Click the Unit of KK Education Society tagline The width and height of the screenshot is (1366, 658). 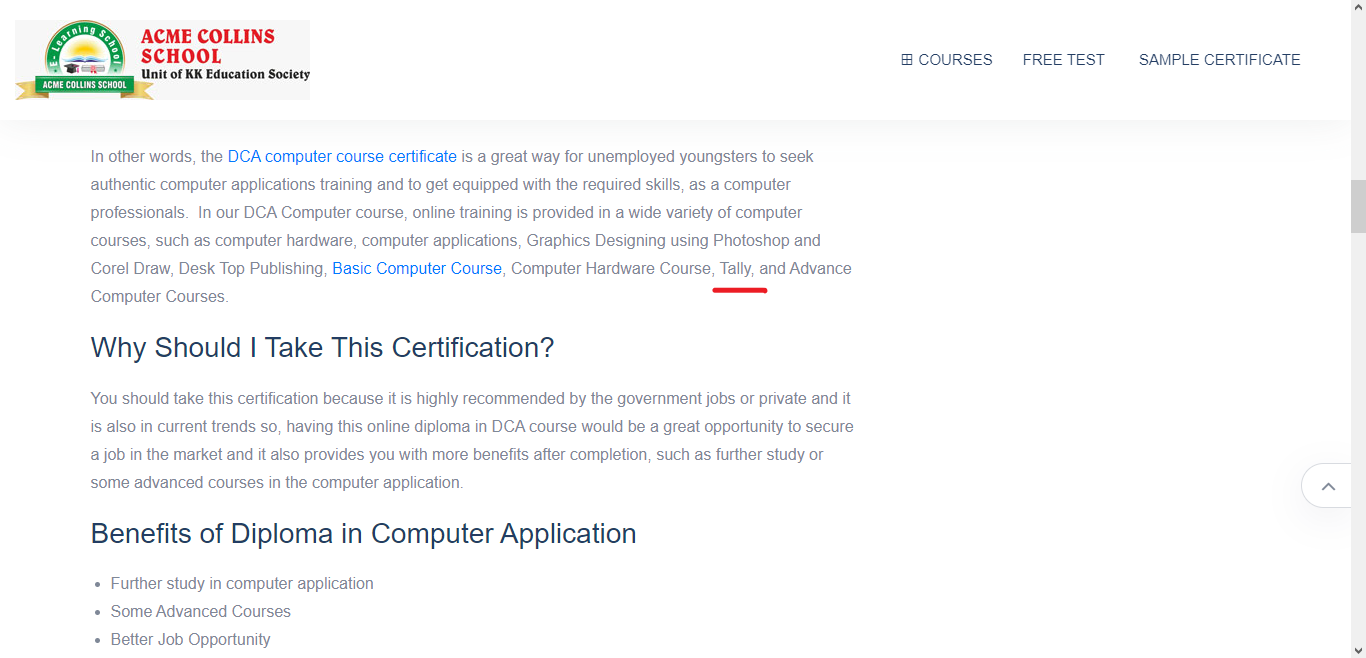(225, 75)
